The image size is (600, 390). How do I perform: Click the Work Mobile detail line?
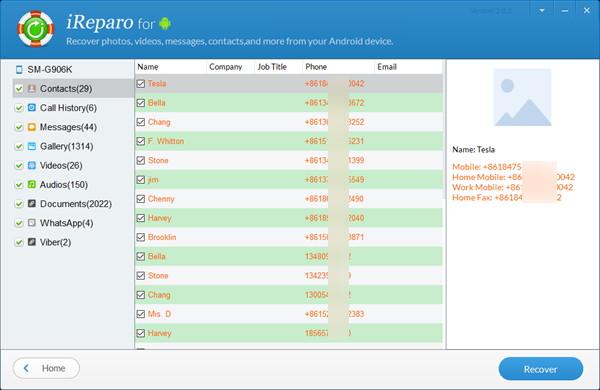click(x=512, y=187)
